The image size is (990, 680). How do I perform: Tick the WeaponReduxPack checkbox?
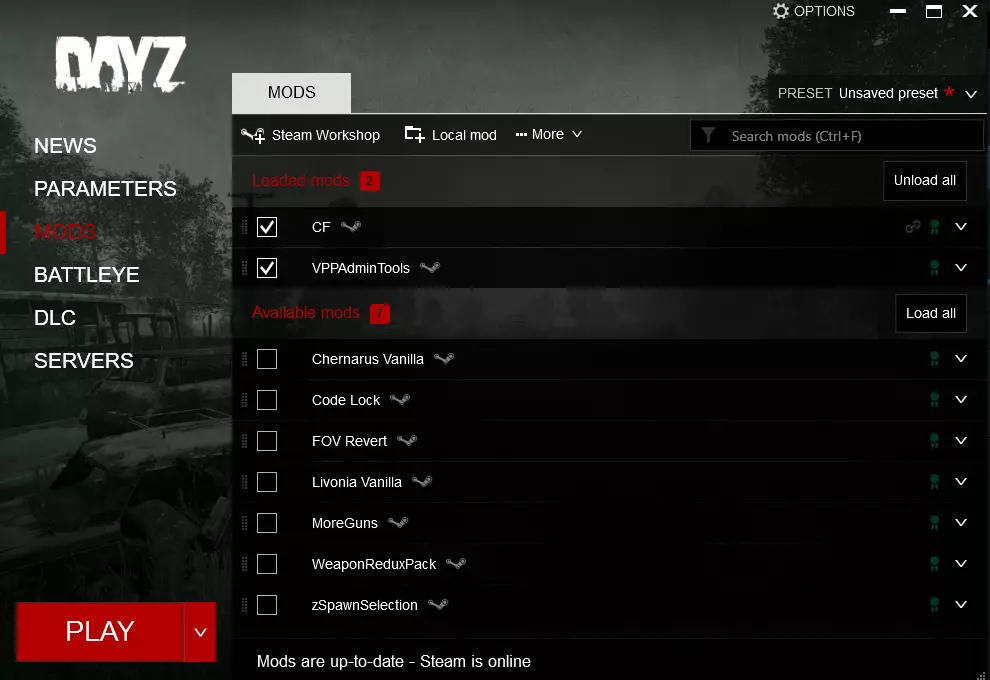(267, 564)
